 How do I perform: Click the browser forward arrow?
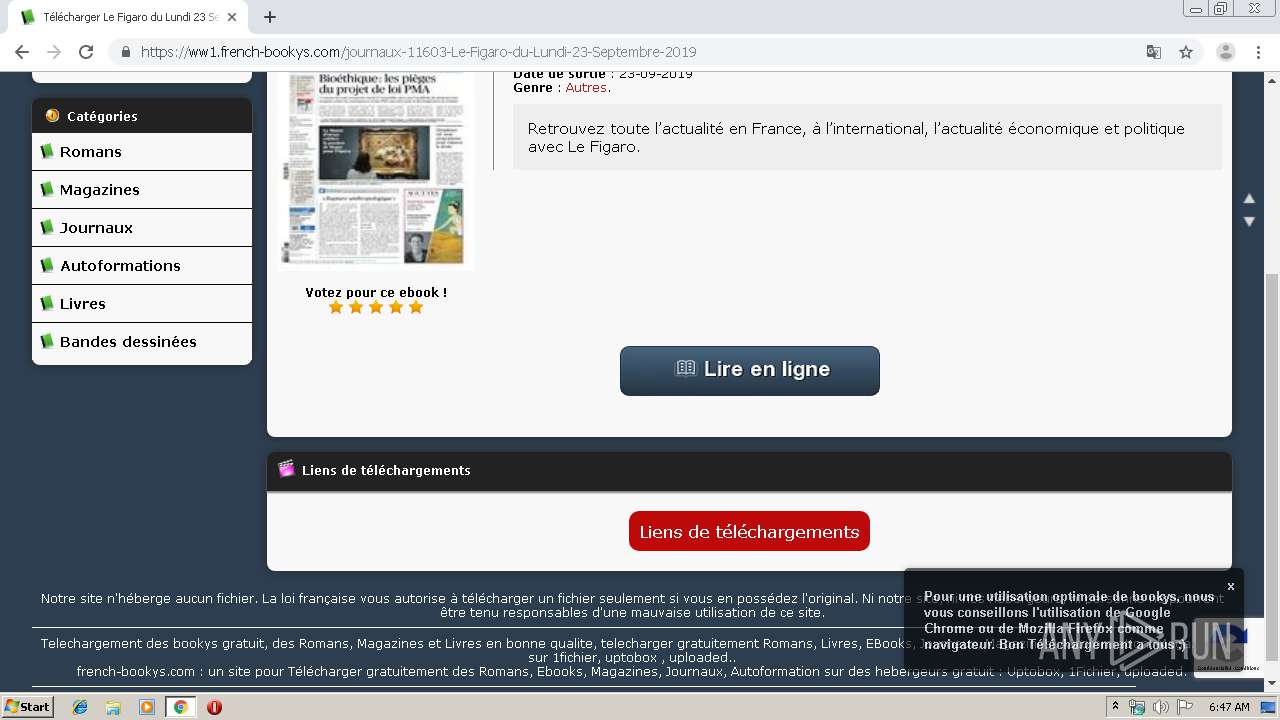[x=54, y=52]
